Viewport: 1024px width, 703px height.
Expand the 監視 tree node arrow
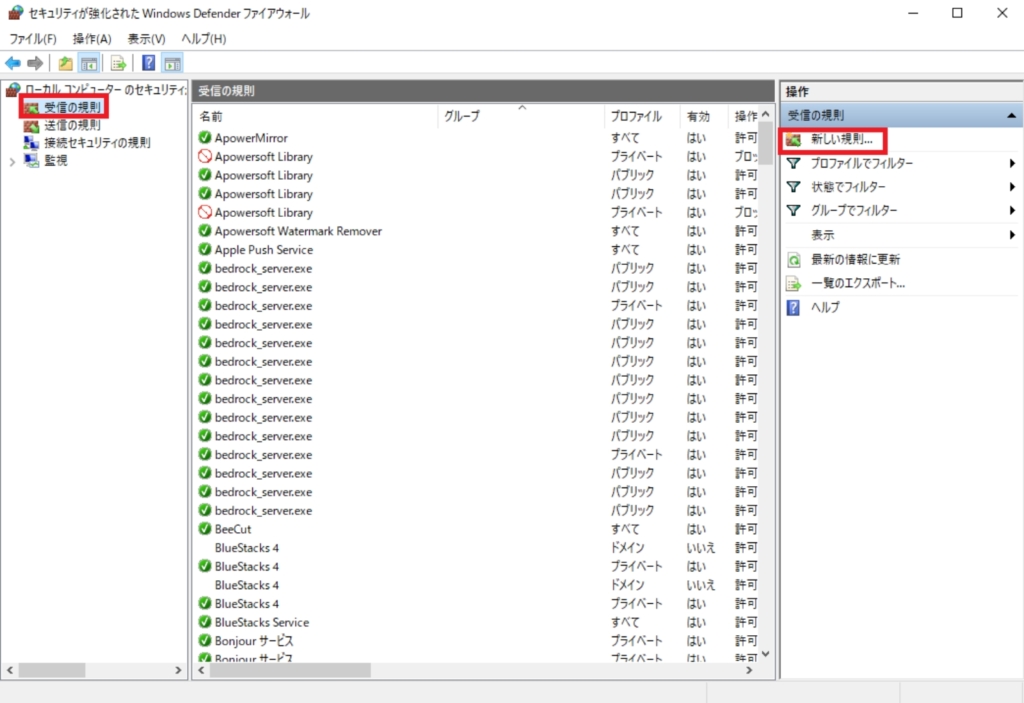click(12, 161)
